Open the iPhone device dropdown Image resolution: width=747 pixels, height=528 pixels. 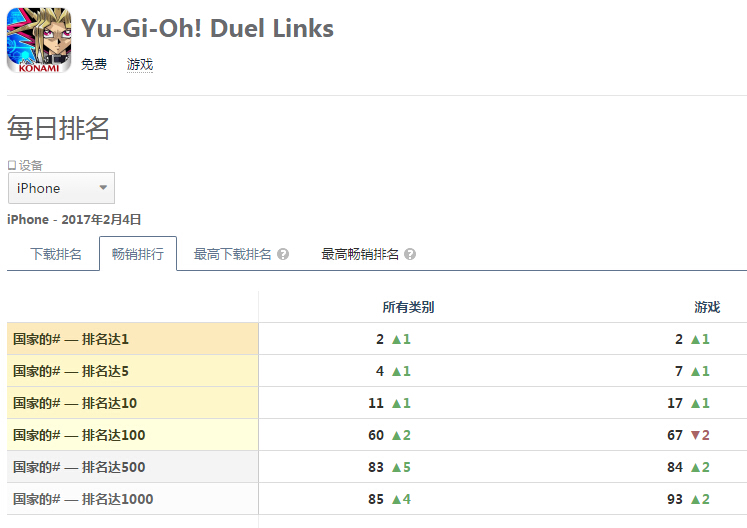[61, 188]
